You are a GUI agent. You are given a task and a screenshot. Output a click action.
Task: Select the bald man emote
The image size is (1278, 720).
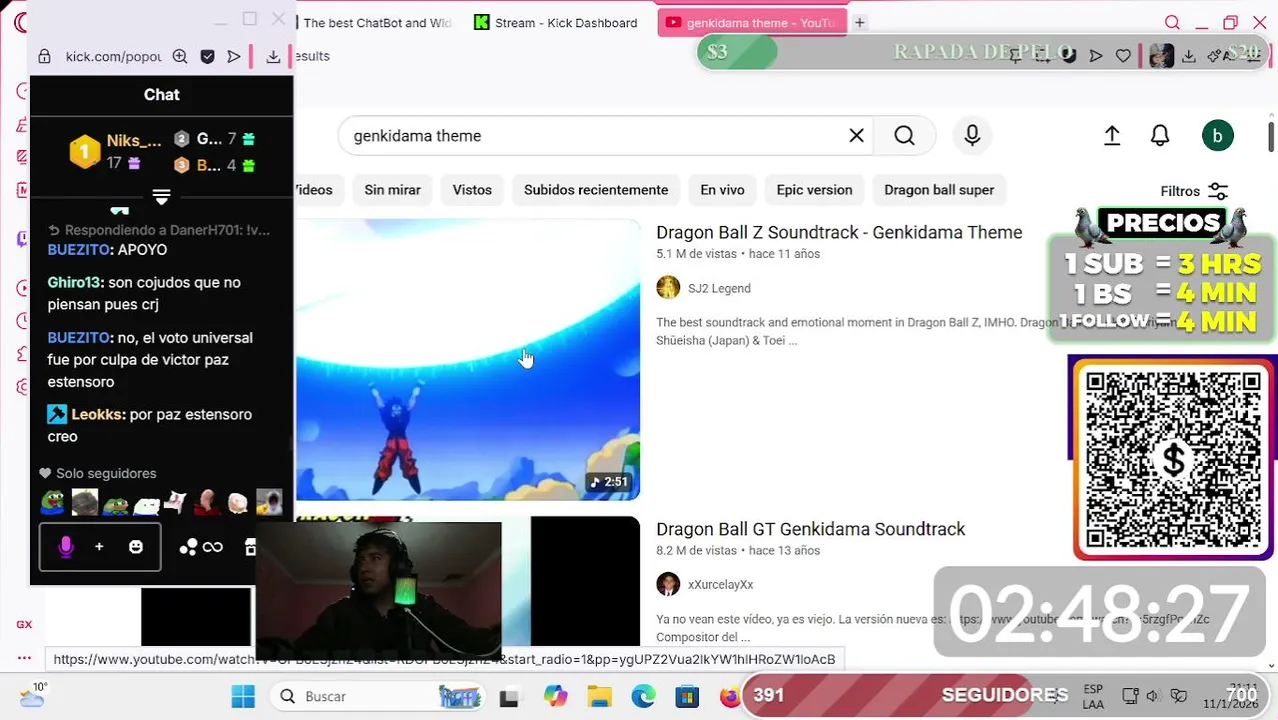(207, 502)
